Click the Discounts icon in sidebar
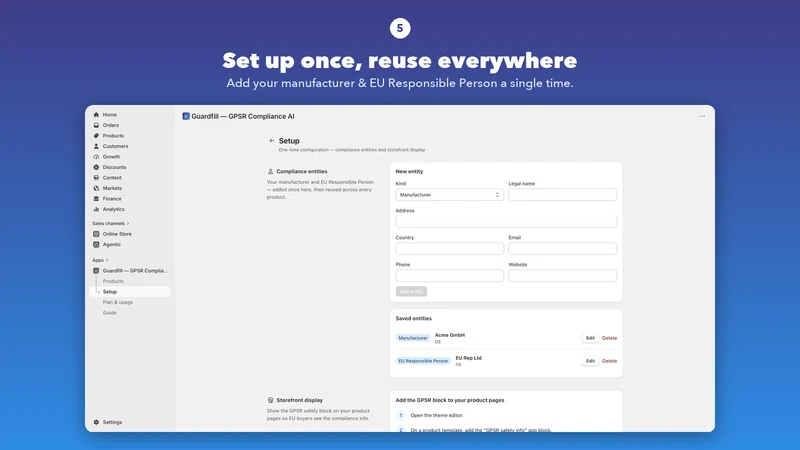The image size is (800, 450). (x=96, y=167)
